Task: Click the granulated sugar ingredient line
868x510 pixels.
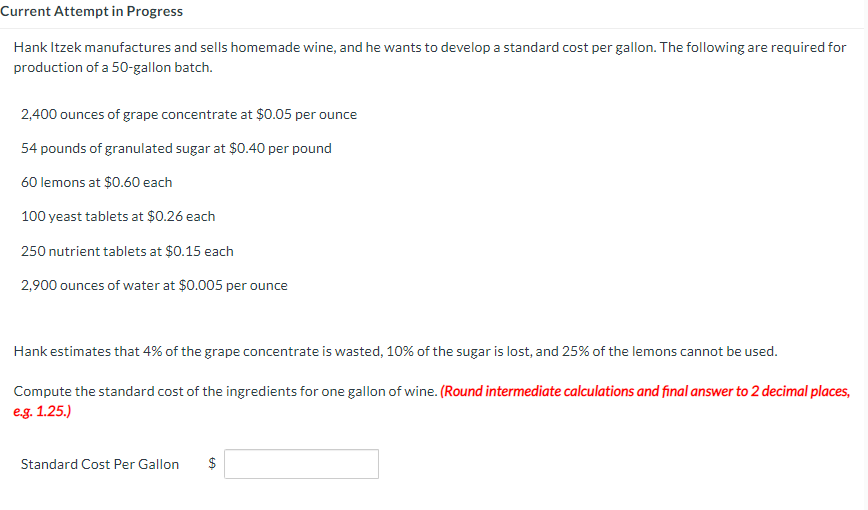Action: pos(176,148)
